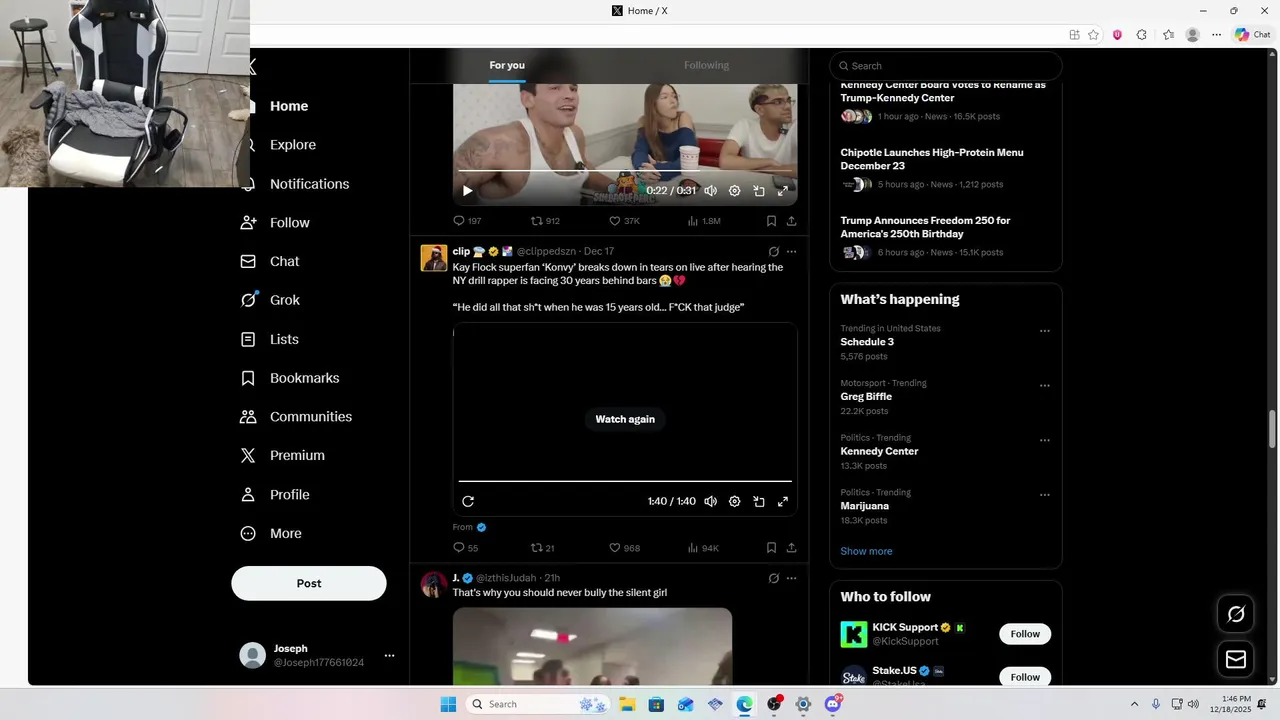Open the @clippedszn profile avatar
The height and width of the screenshot is (720, 1280).
coord(434,258)
